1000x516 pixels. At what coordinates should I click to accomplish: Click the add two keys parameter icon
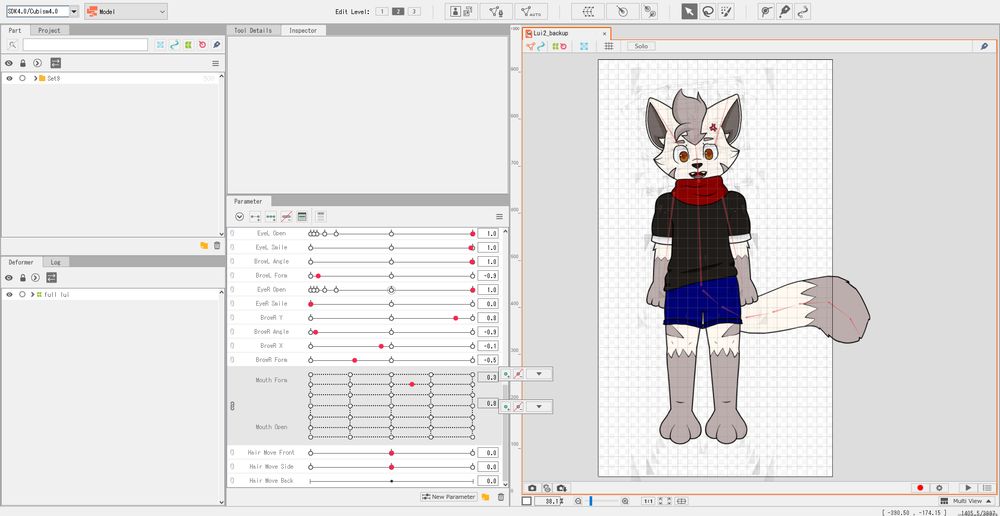coord(255,217)
